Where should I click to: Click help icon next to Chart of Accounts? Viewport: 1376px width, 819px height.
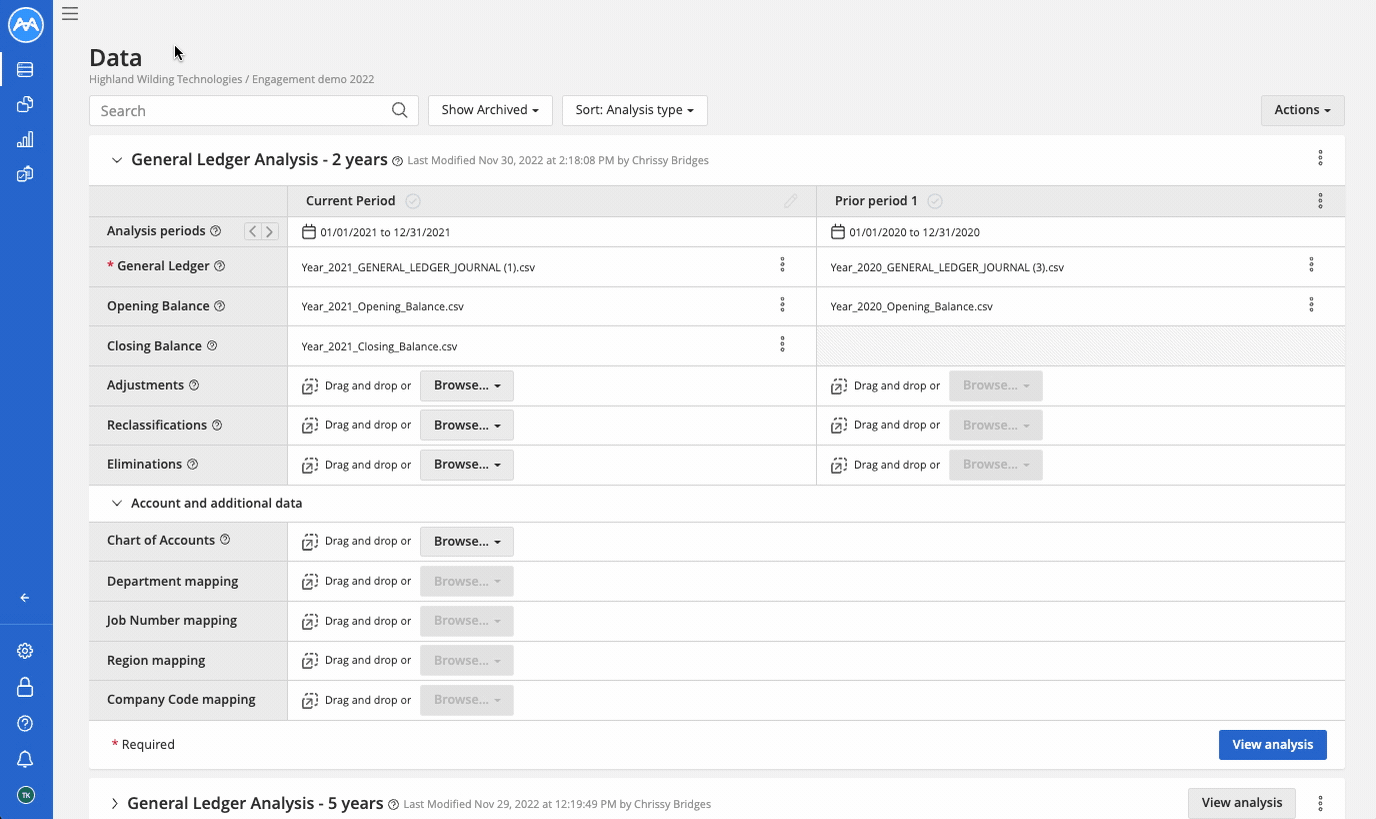[x=225, y=540]
